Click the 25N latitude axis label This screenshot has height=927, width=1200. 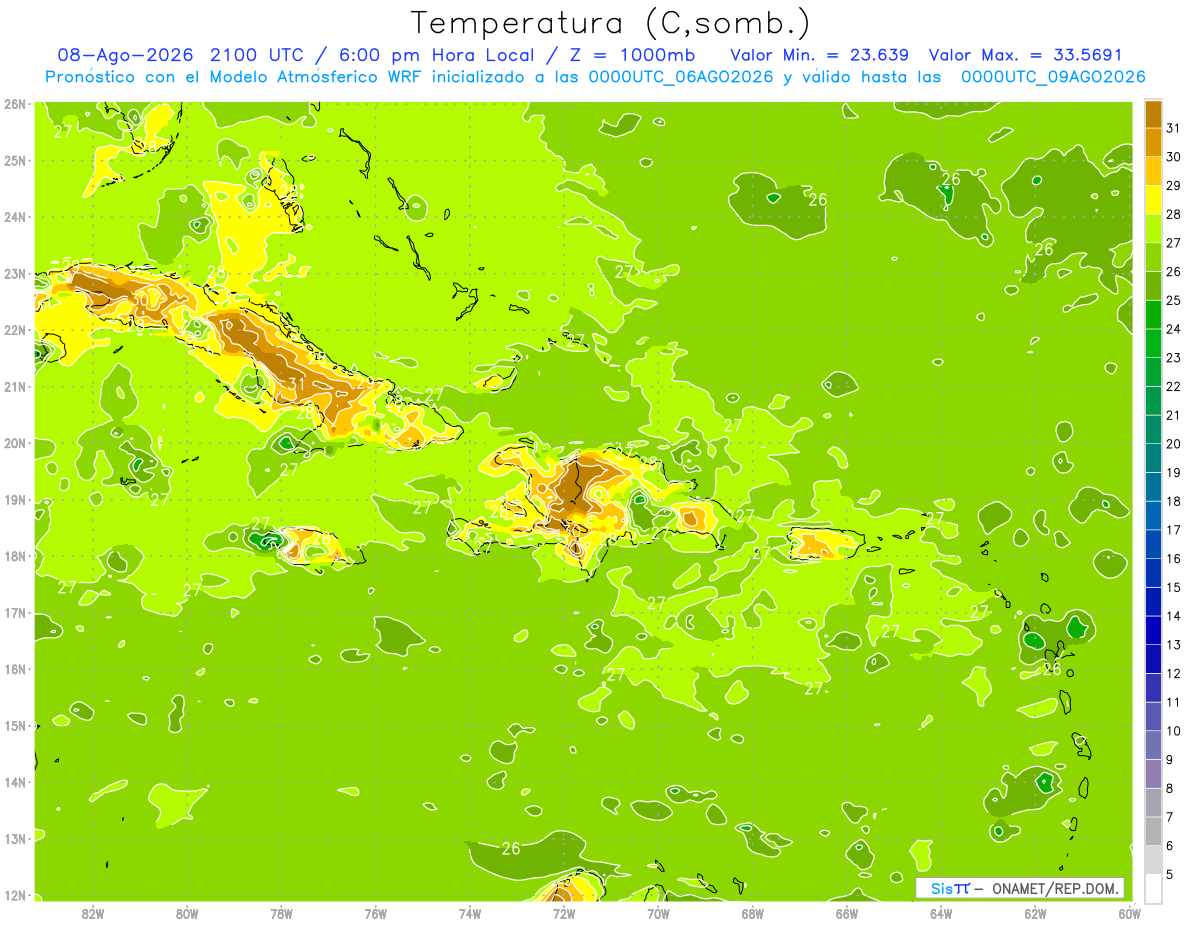15,160
